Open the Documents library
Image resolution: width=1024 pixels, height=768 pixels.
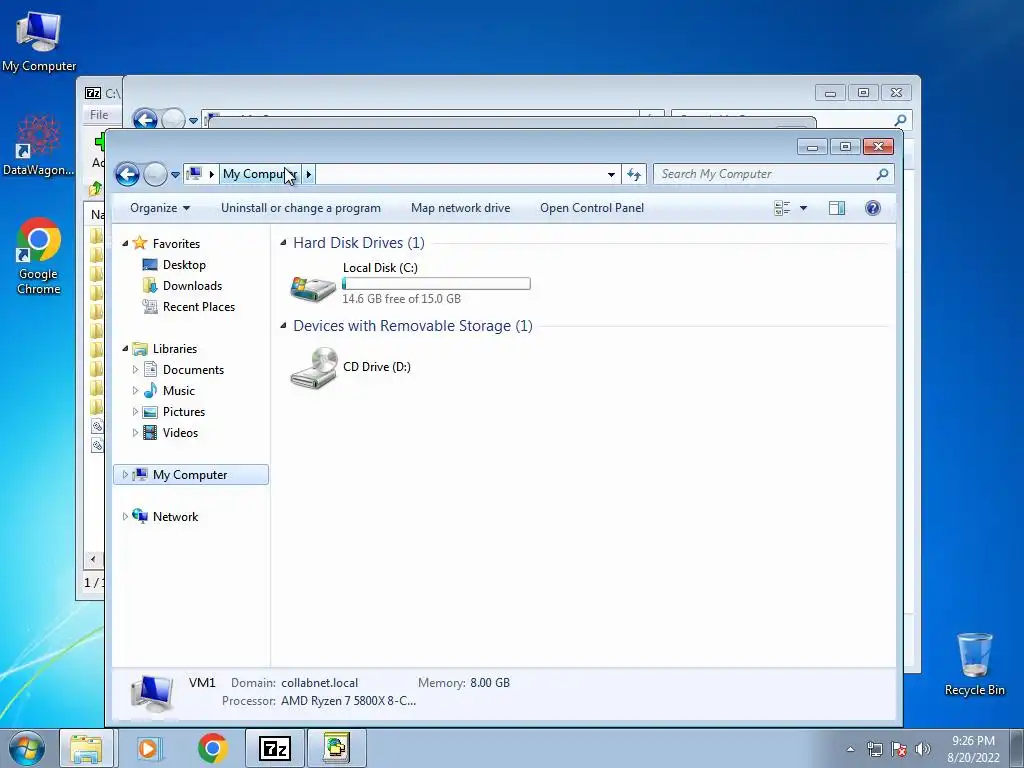[193, 370]
